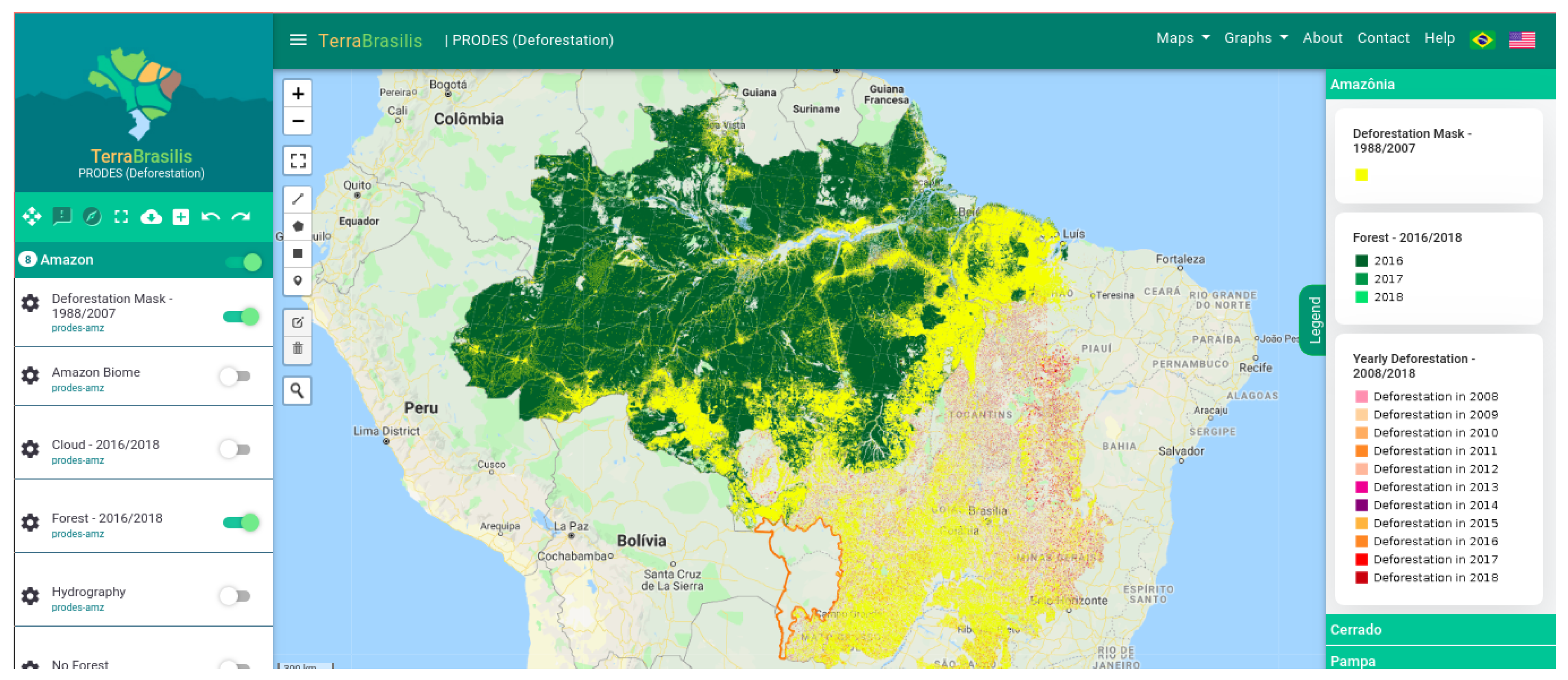Click the Brasília city label on map
The width and height of the screenshot is (1568, 680).
(987, 511)
